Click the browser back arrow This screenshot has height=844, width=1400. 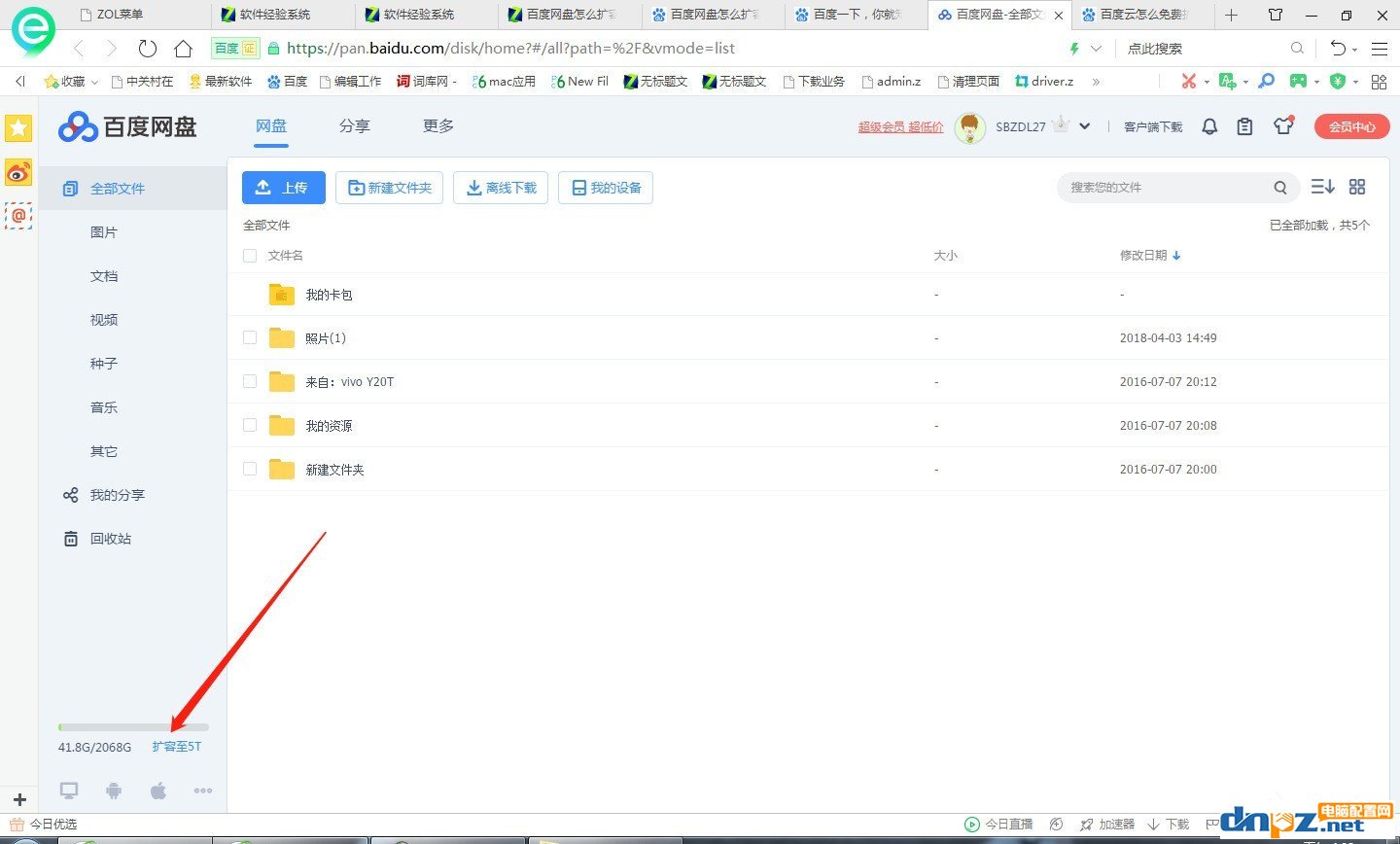79,48
